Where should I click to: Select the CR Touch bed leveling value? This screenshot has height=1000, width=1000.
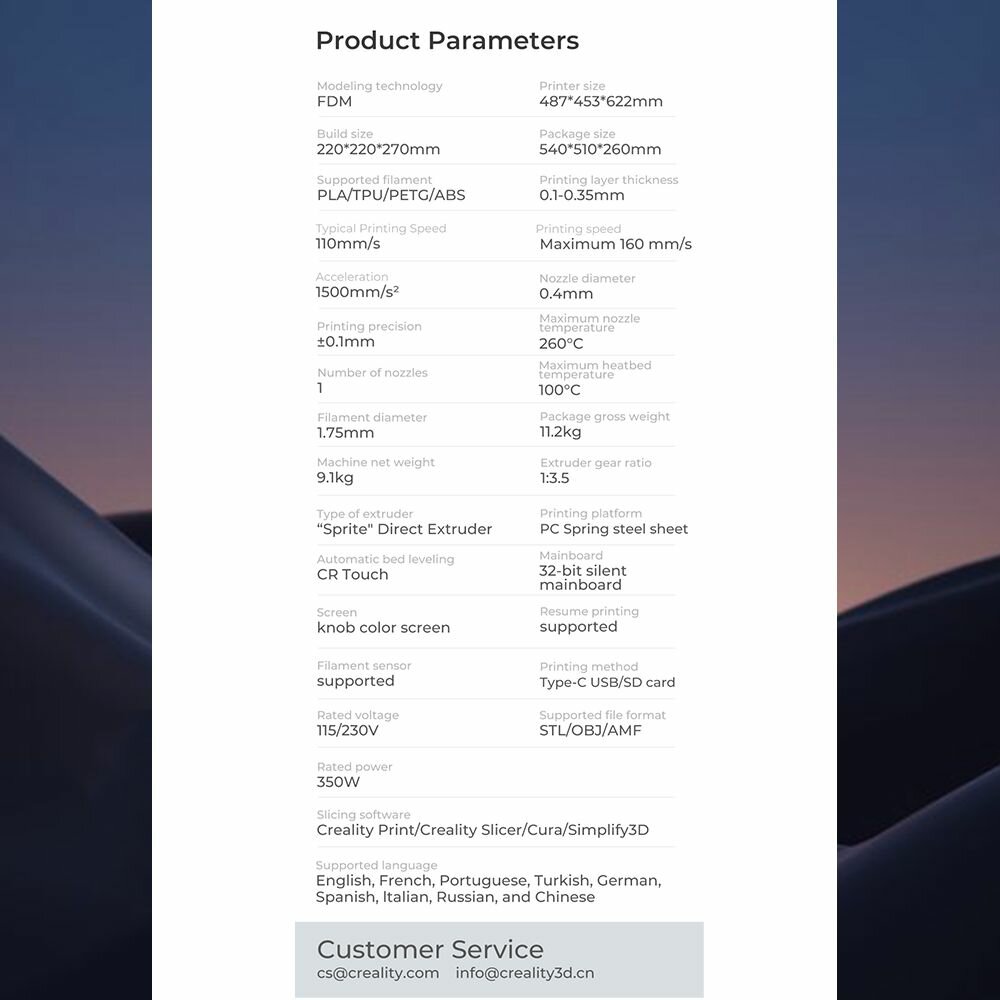(352, 575)
